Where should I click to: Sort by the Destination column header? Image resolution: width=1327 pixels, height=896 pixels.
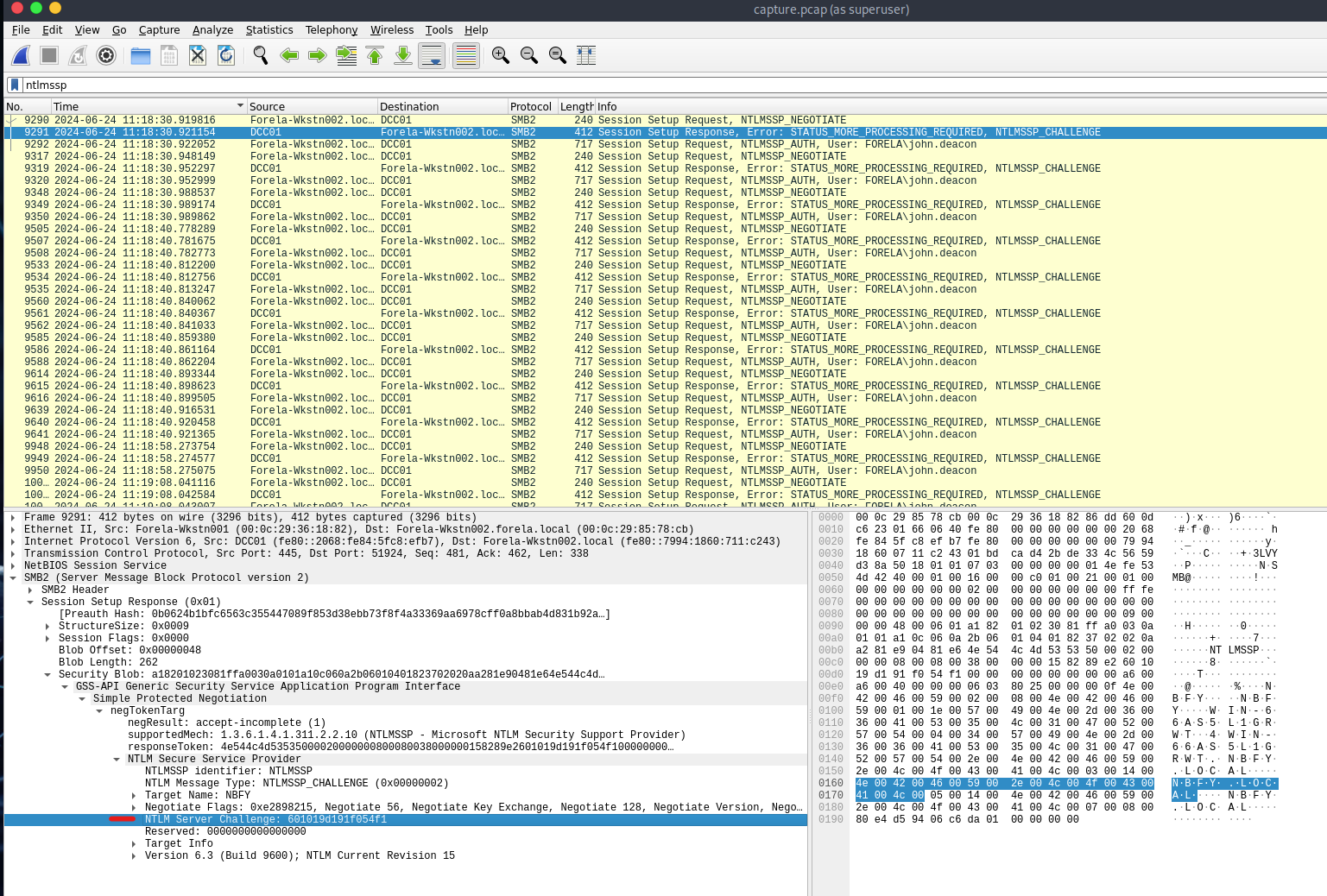tap(442, 106)
